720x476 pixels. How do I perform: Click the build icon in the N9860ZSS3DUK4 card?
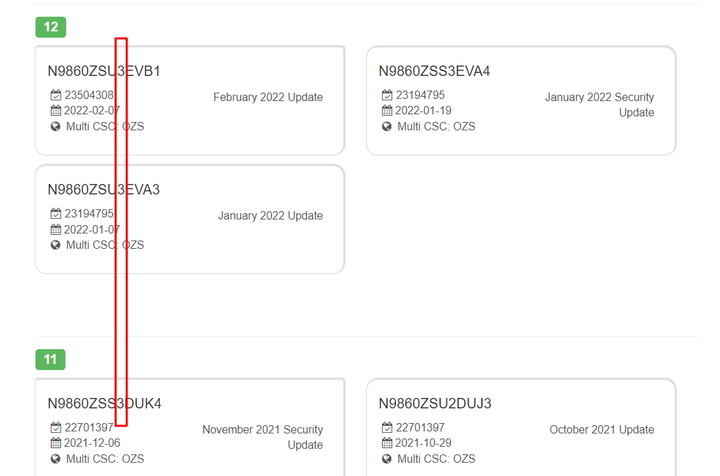pyautogui.click(x=56, y=428)
